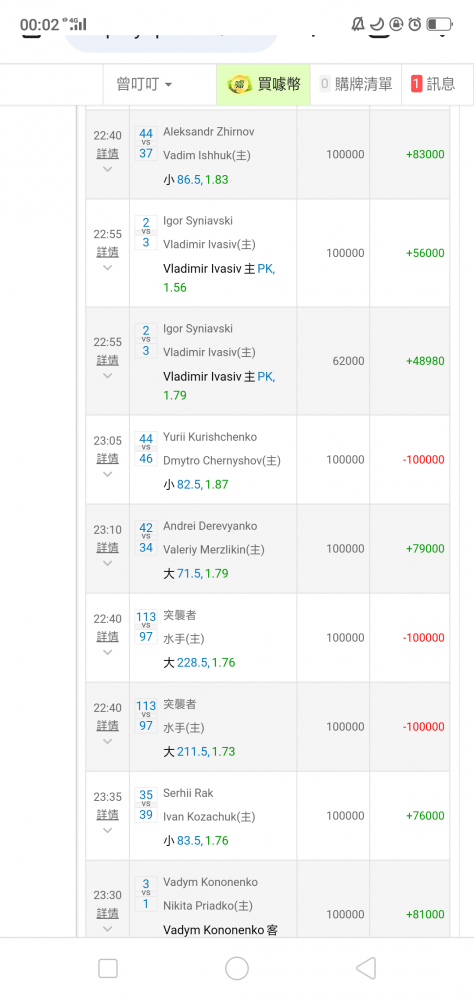474x1000 pixels.
Task: Tap the Android home circle button
Action: (x=237, y=968)
